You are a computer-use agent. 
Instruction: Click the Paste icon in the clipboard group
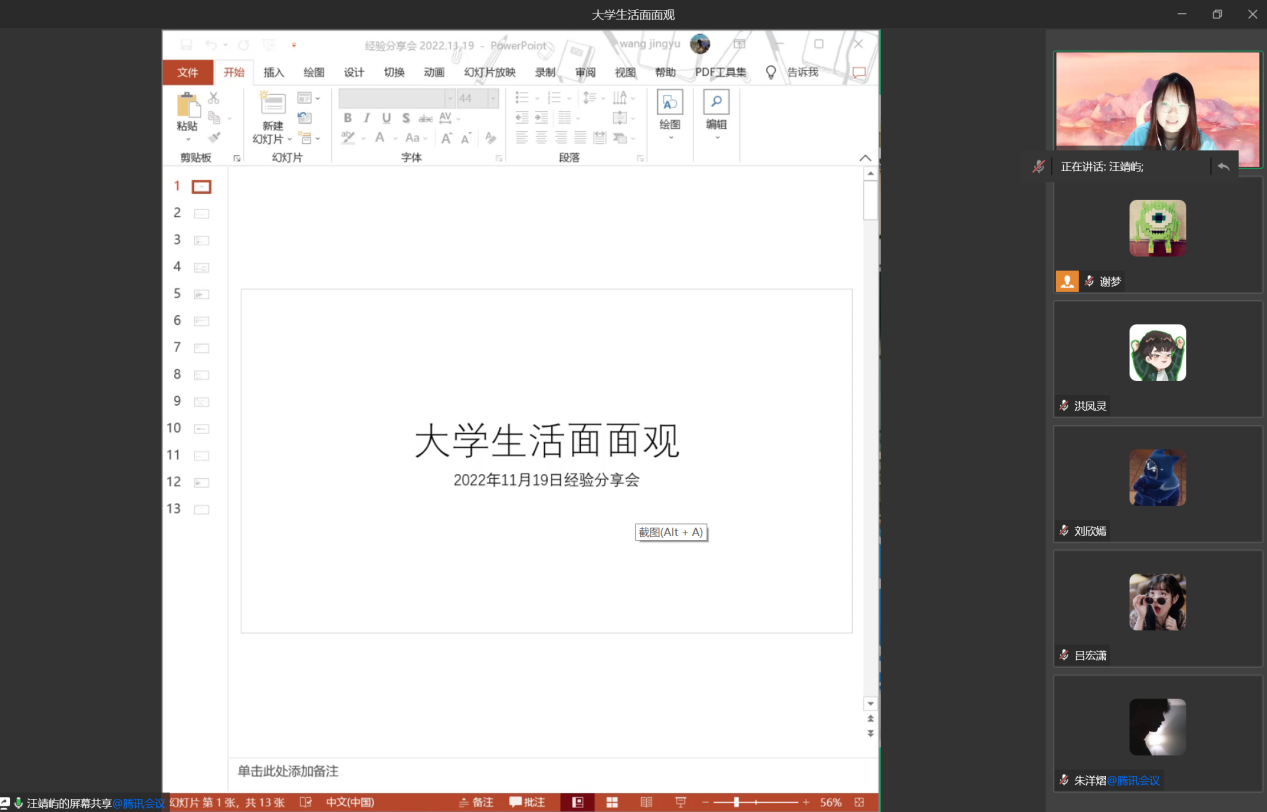[187, 105]
